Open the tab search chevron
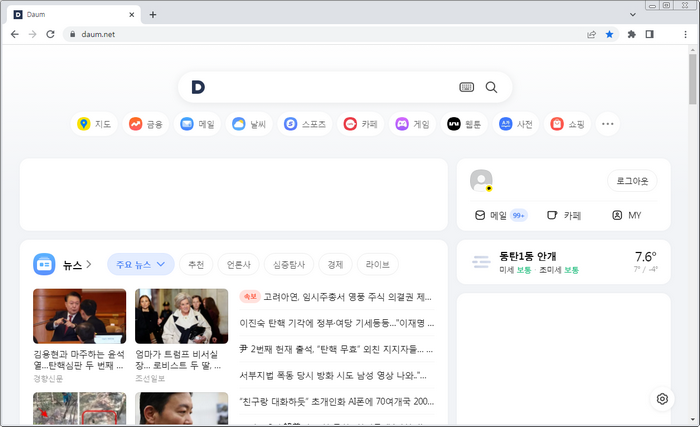This screenshot has width=700, height=427. (x=633, y=15)
